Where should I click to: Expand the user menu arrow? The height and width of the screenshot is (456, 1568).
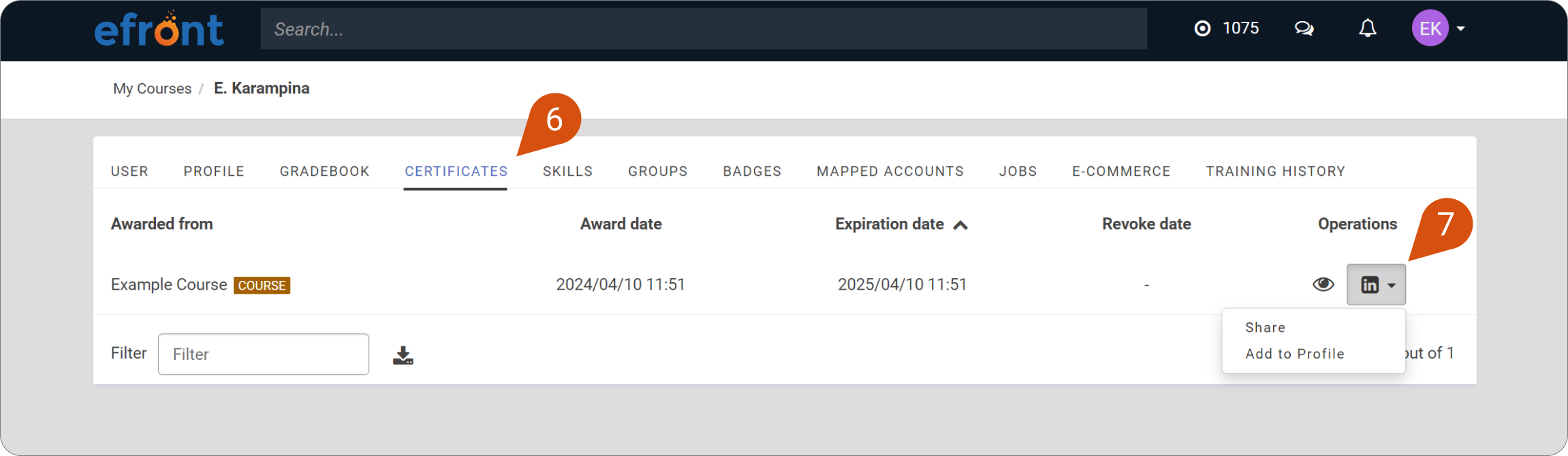click(1460, 29)
